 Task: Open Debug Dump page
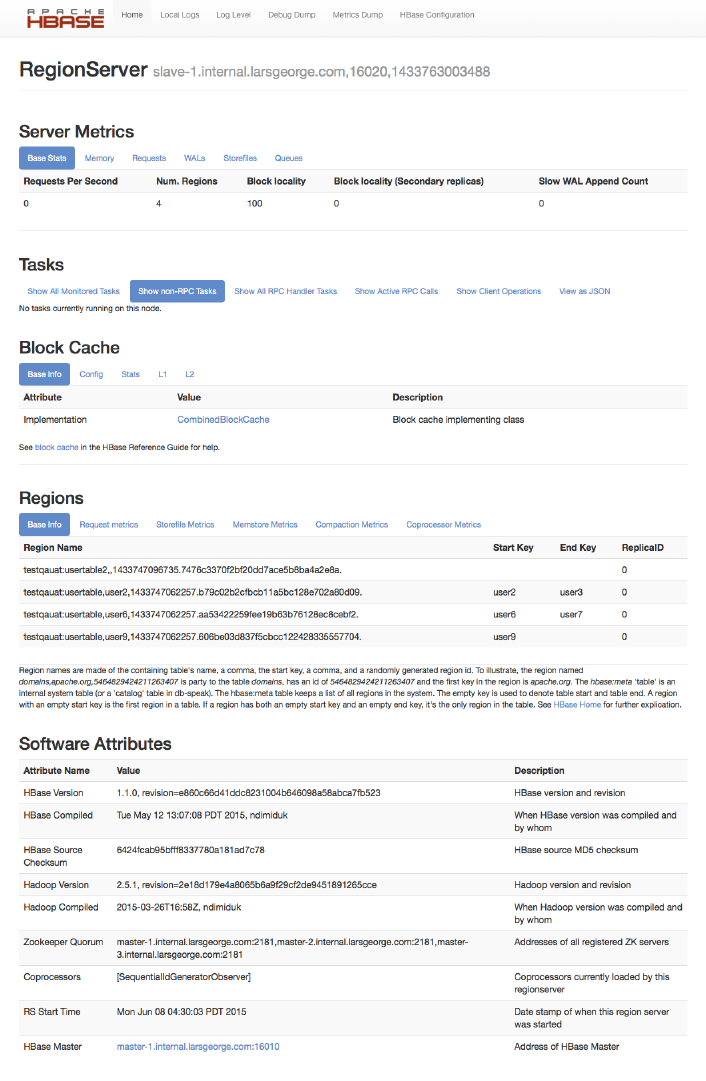pos(292,14)
